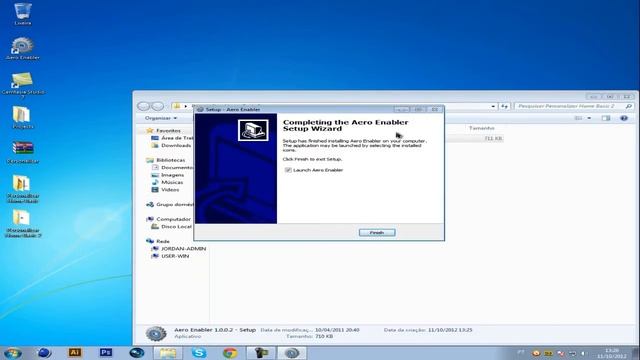This screenshot has height=360, width=640.
Task: Open Photoshop from taskbar
Action: [106, 353]
